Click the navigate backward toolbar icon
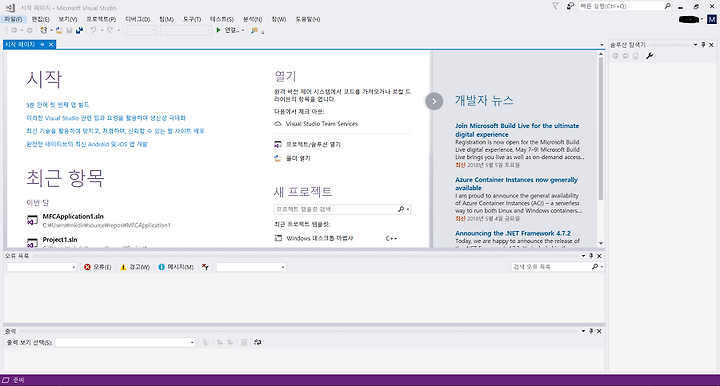 point(14,30)
